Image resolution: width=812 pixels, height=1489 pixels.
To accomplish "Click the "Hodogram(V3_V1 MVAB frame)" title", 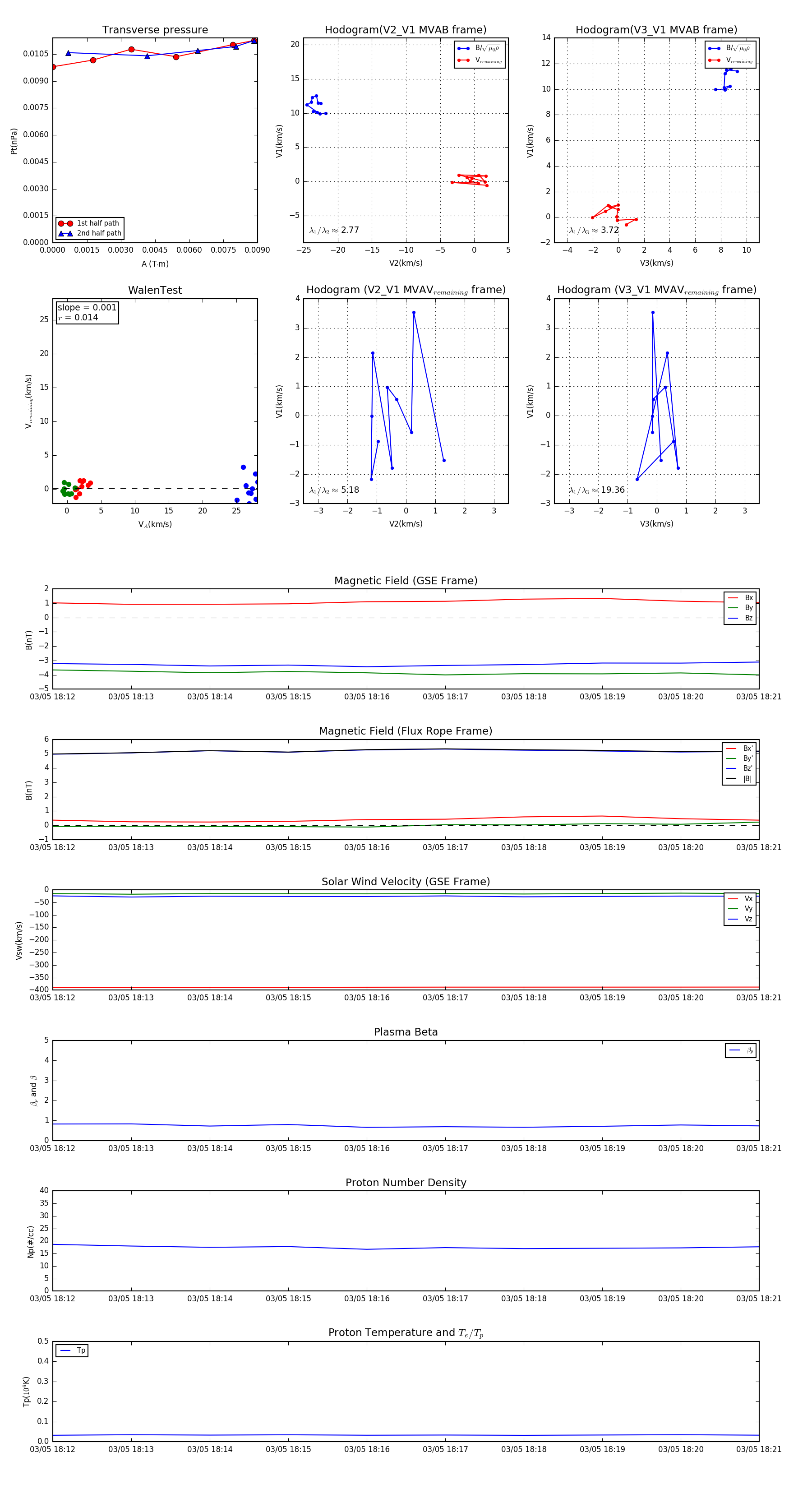I will pos(656,30).
